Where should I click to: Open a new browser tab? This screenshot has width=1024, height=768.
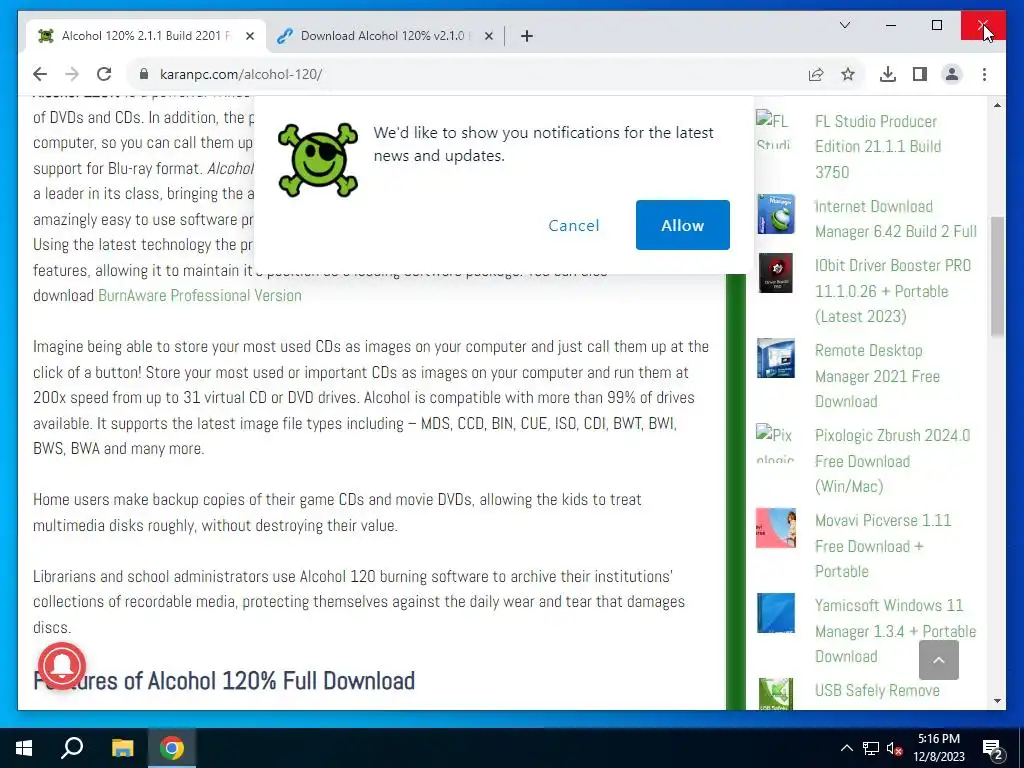click(527, 36)
